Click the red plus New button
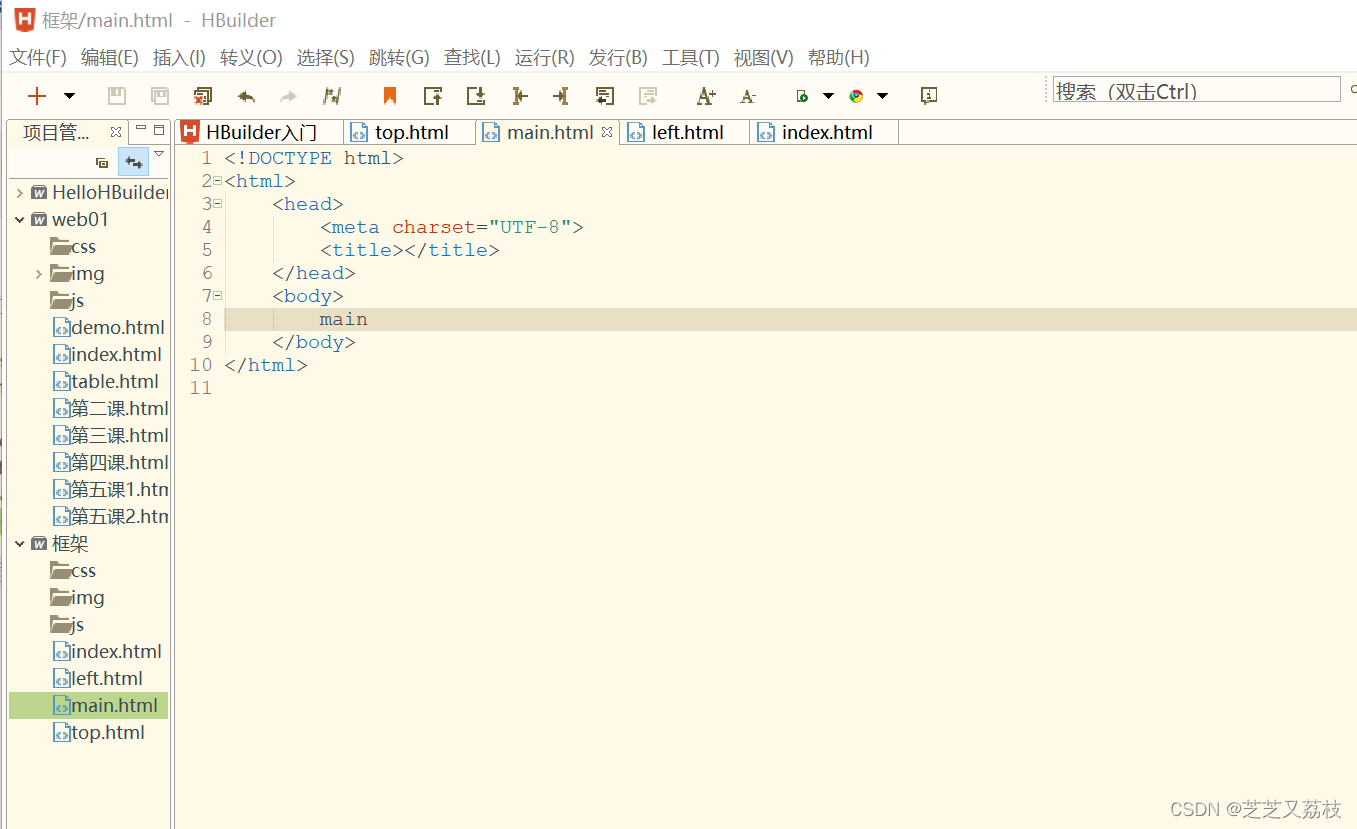Image resolution: width=1357 pixels, height=829 pixels. click(37, 96)
